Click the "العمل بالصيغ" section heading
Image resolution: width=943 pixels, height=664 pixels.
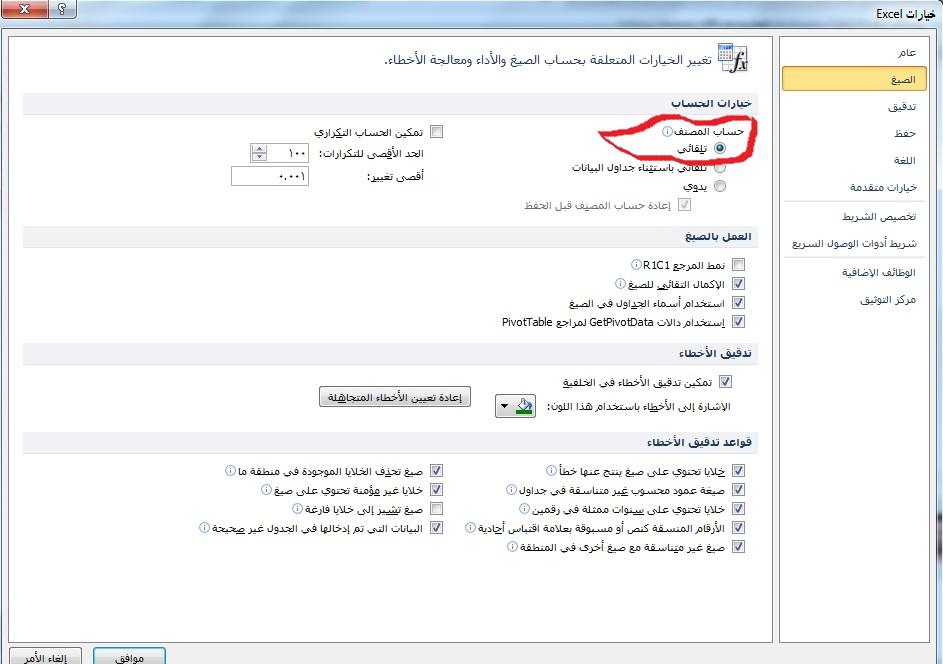click(718, 236)
